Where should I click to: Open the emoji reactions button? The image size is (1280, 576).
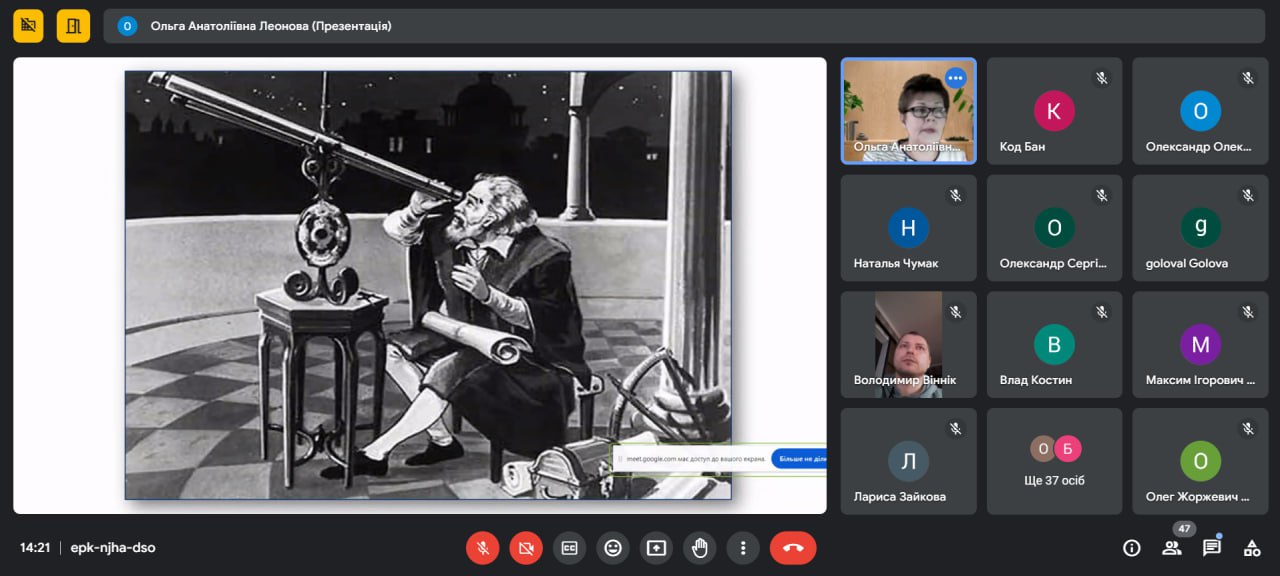click(x=613, y=548)
